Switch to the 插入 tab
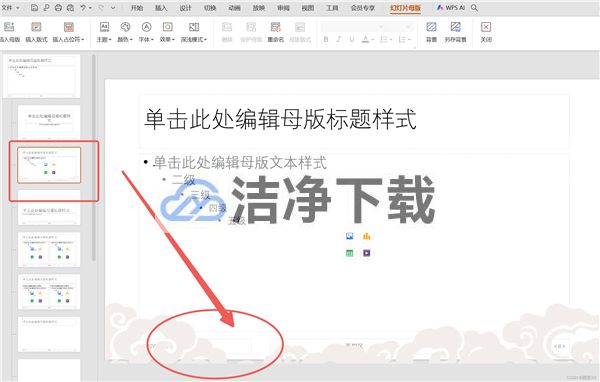The width and height of the screenshot is (600, 382). 161,8
